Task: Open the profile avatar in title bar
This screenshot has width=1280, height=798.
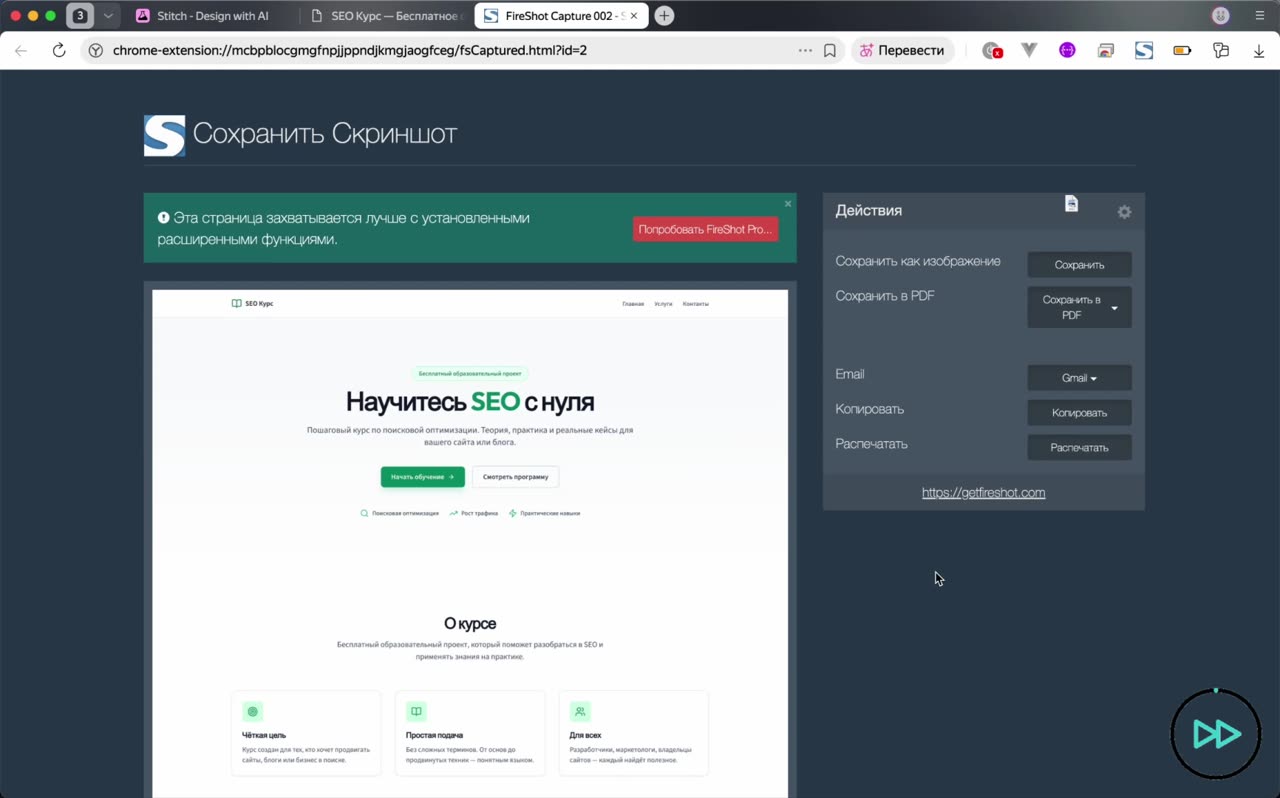Action: [1220, 16]
